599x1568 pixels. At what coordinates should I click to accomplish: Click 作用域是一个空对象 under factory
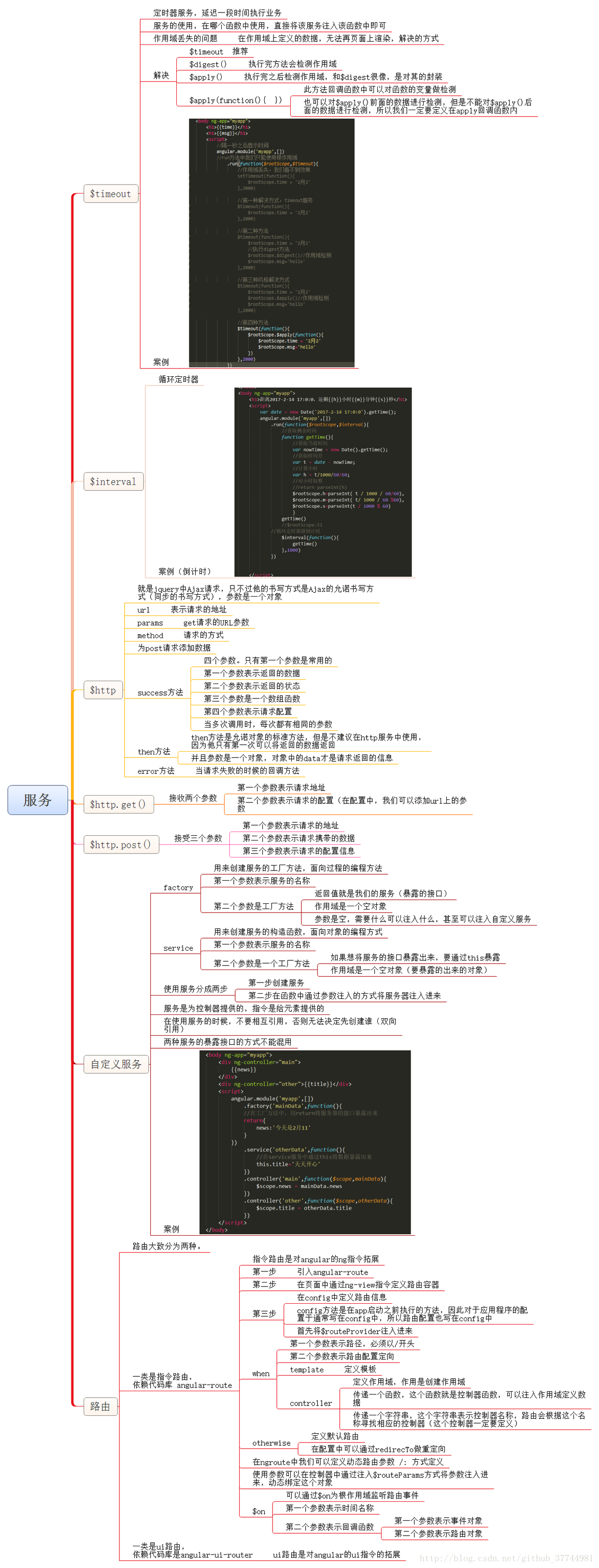point(350,906)
